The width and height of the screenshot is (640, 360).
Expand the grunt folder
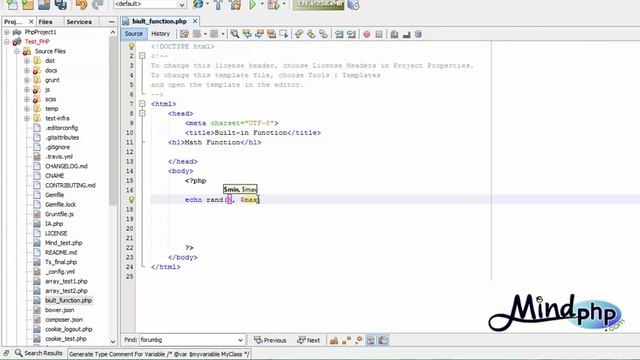(27, 80)
